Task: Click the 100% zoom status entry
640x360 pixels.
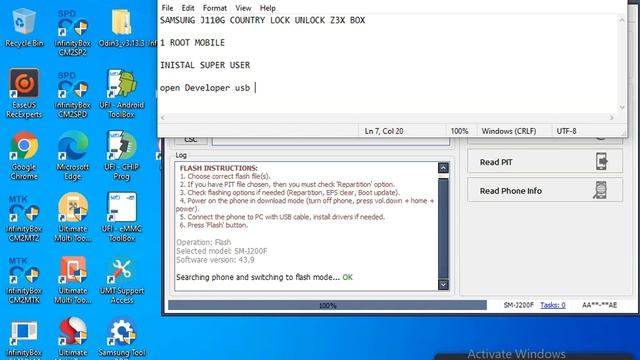Action: (x=459, y=131)
